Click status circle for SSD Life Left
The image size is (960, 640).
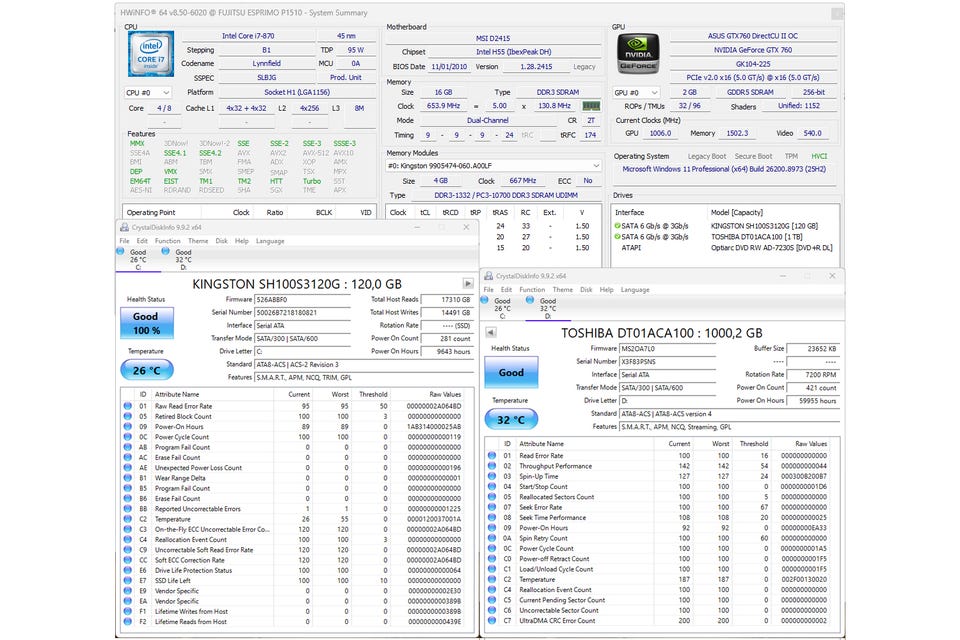point(127,580)
